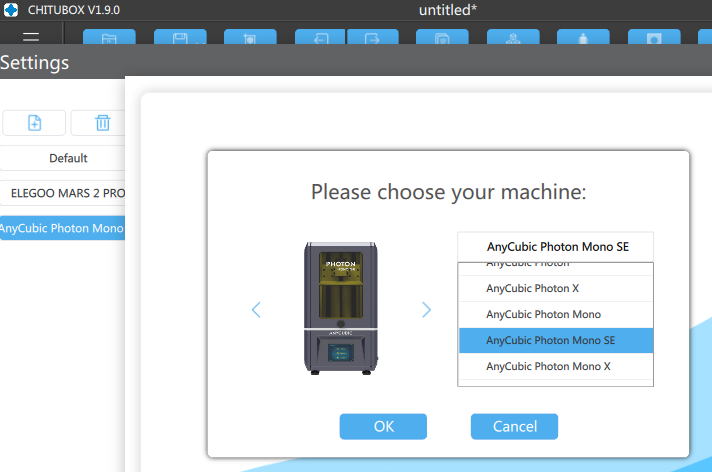
Task: Click the undo arrow toolbar button
Action: coord(321,37)
